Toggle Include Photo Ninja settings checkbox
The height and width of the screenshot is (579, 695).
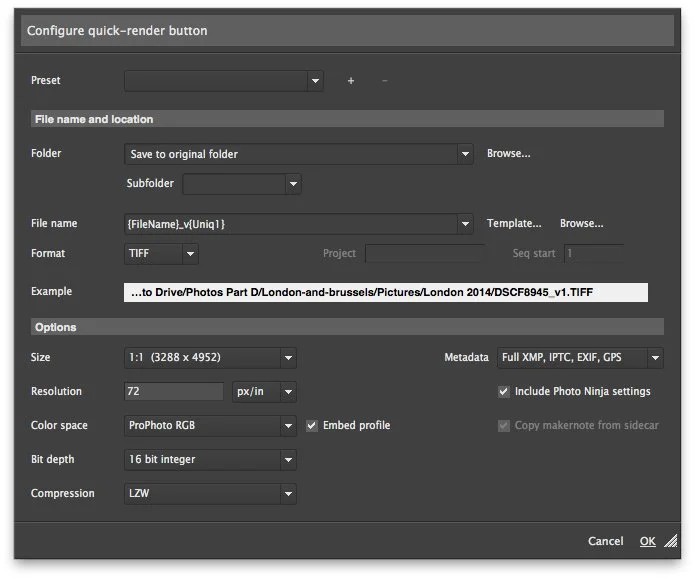point(504,391)
